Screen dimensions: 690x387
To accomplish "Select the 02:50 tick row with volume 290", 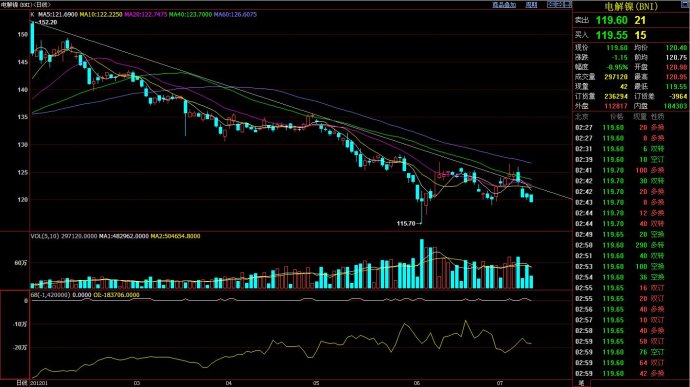I will pyautogui.click(x=631, y=245).
